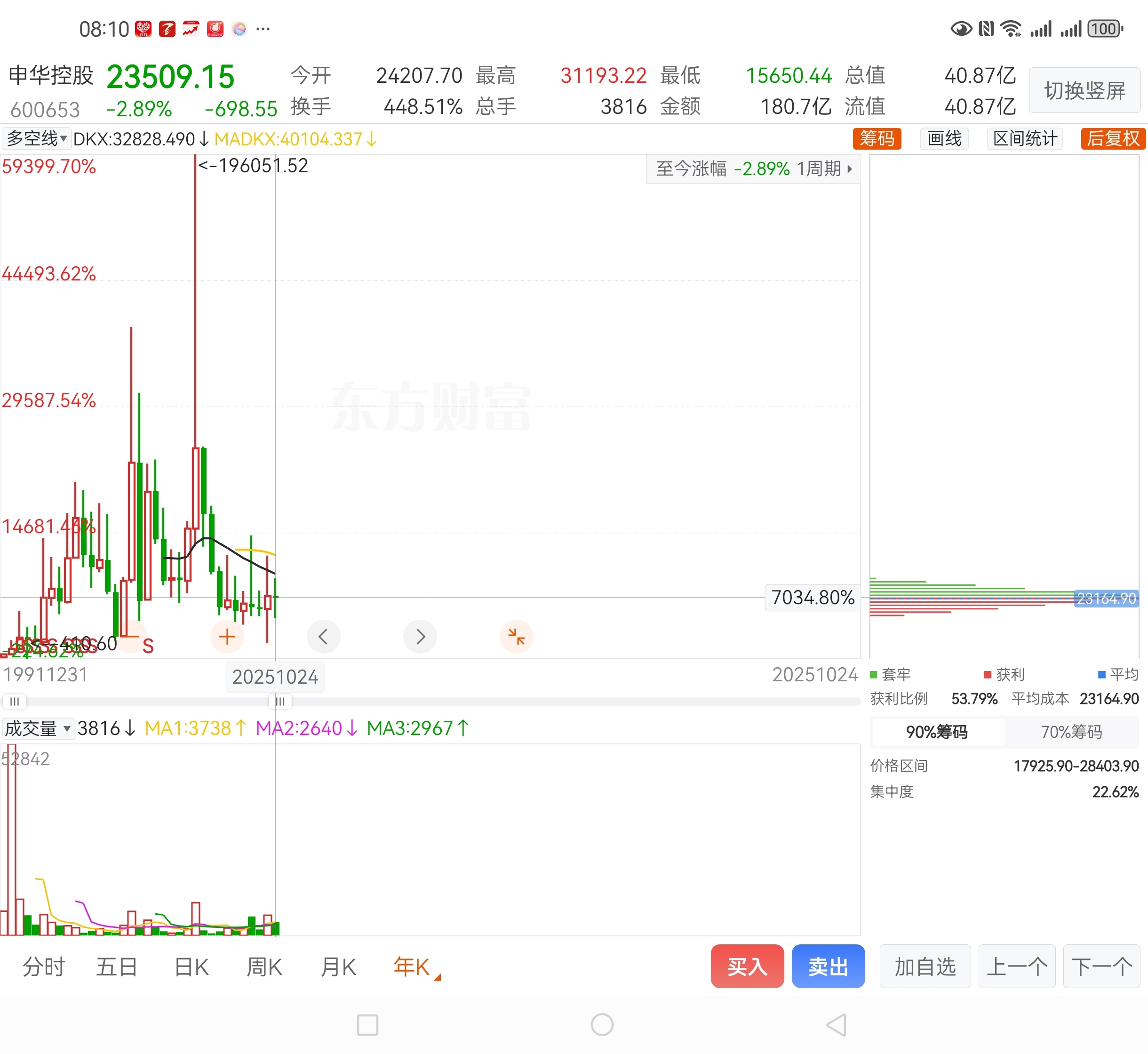
Task: Tap the Android recent apps square
Action: click(x=367, y=1025)
